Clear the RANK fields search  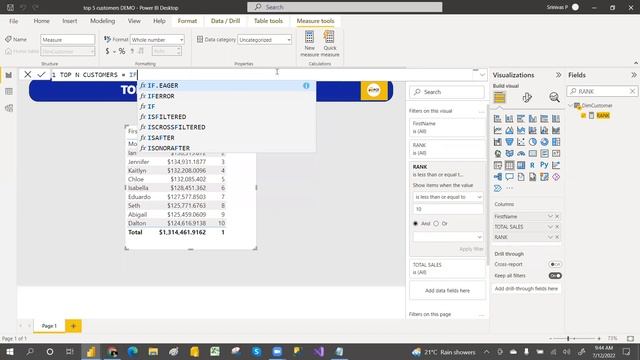coord(632,91)
